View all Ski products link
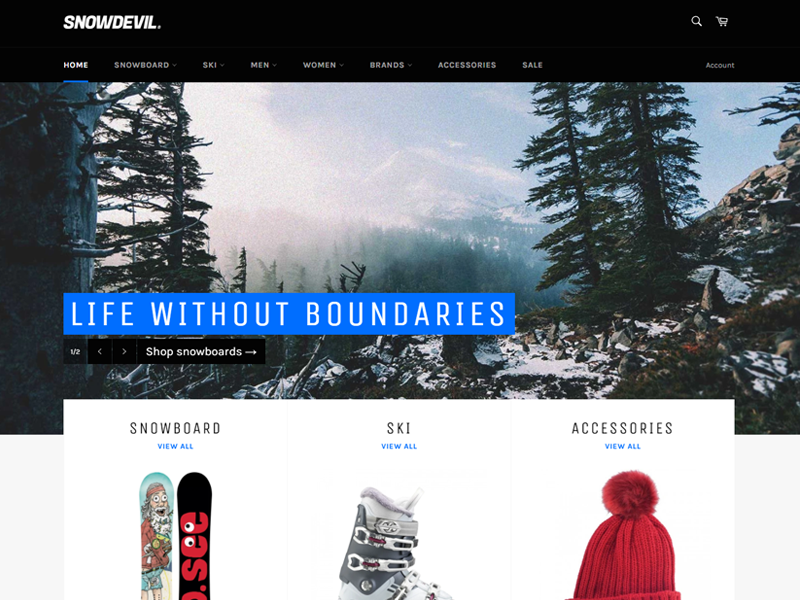The height and width of the screenshot is (600, 800). pos(399,446)
